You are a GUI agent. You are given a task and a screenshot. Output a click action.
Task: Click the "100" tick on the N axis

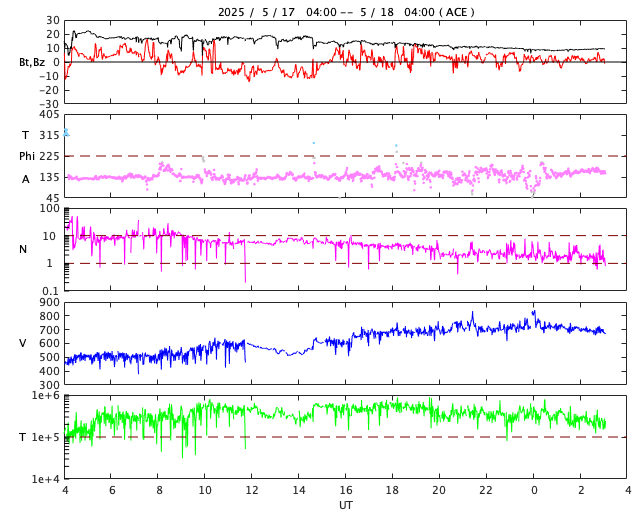coord(49,209)
